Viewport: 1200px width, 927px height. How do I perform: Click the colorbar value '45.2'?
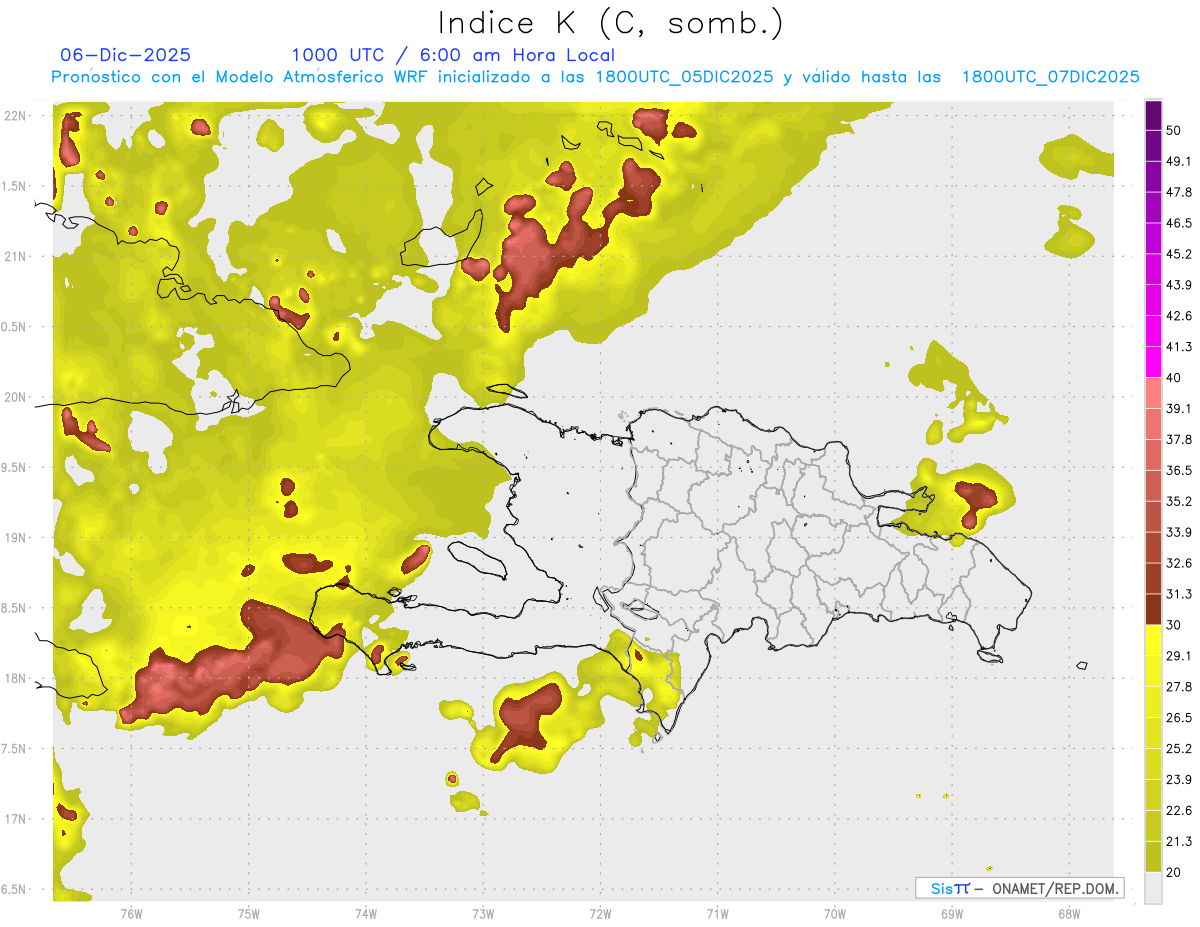coord(1179,254)
